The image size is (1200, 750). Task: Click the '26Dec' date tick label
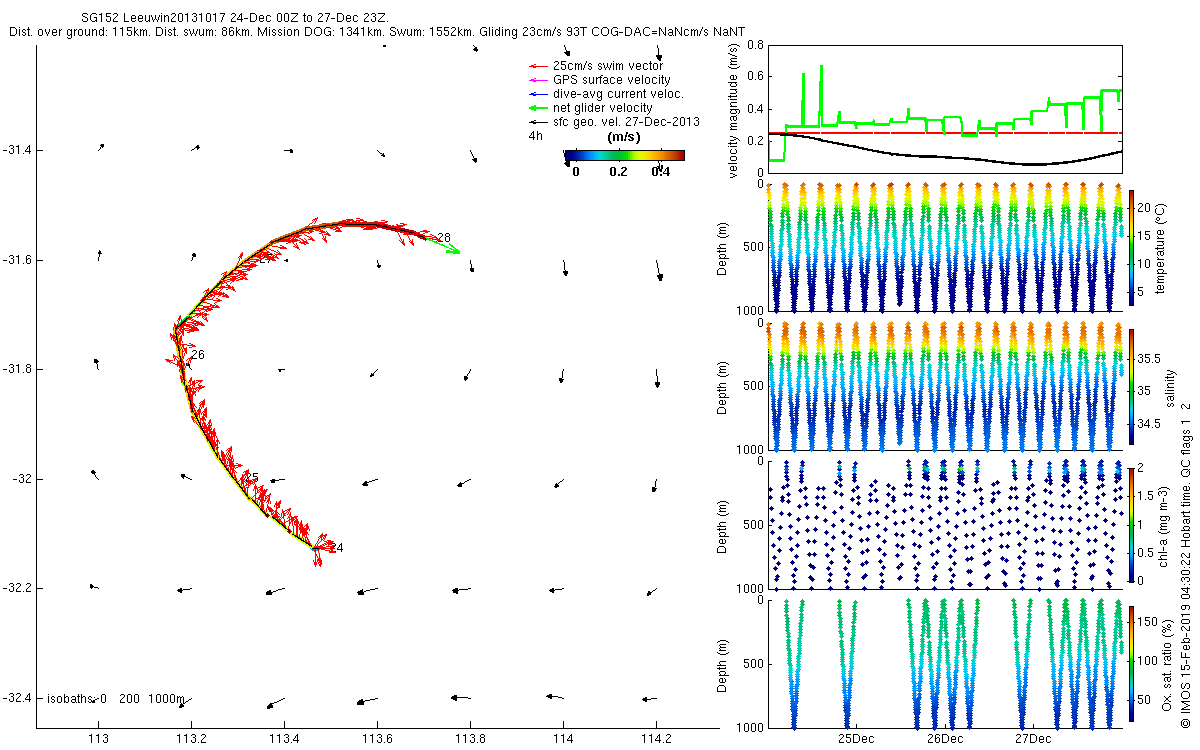[x=945, y=739]
